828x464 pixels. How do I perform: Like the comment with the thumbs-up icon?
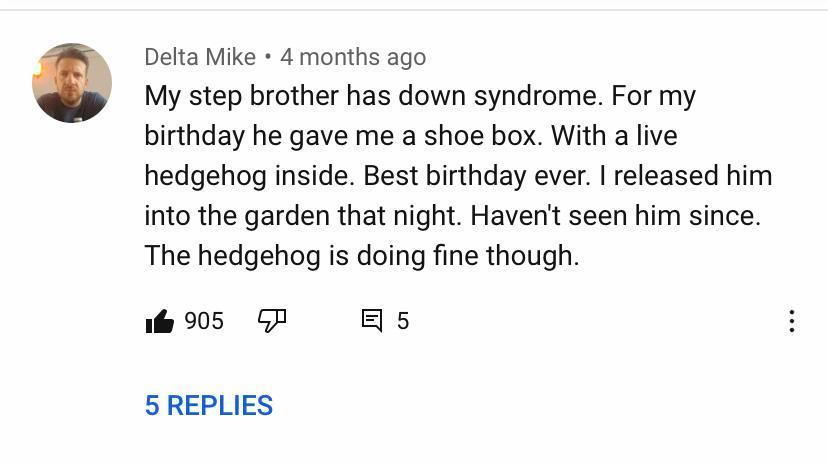pyautogui.click(x=160, y=321)
